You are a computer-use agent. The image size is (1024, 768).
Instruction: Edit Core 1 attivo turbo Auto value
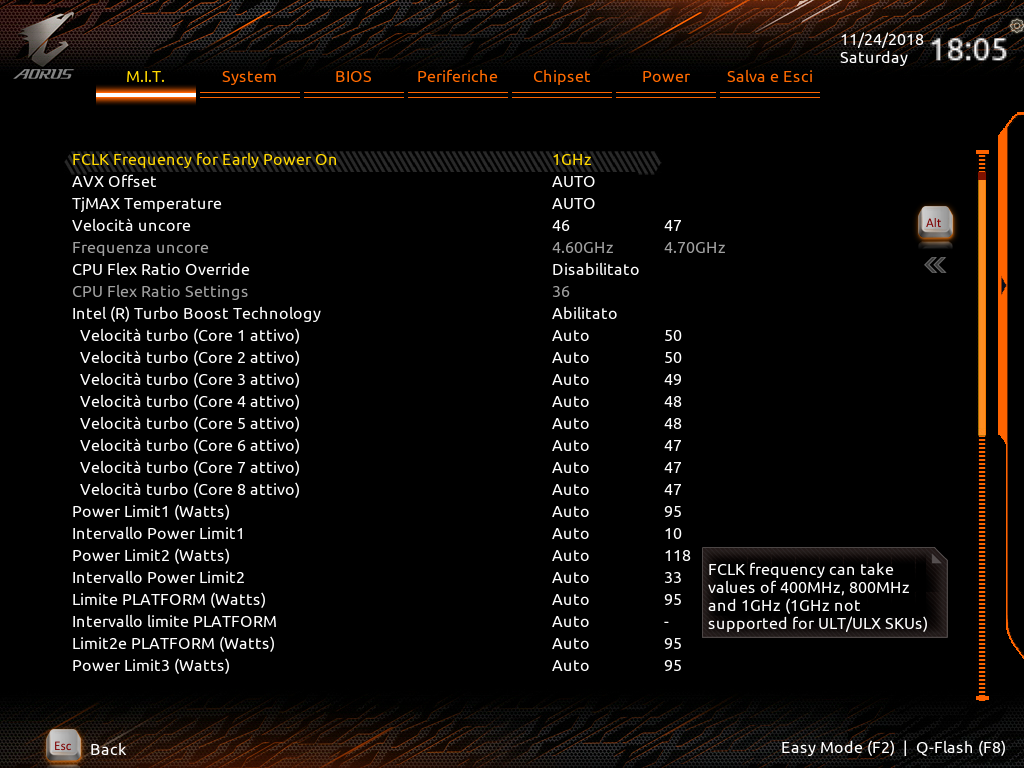(571, 336)
